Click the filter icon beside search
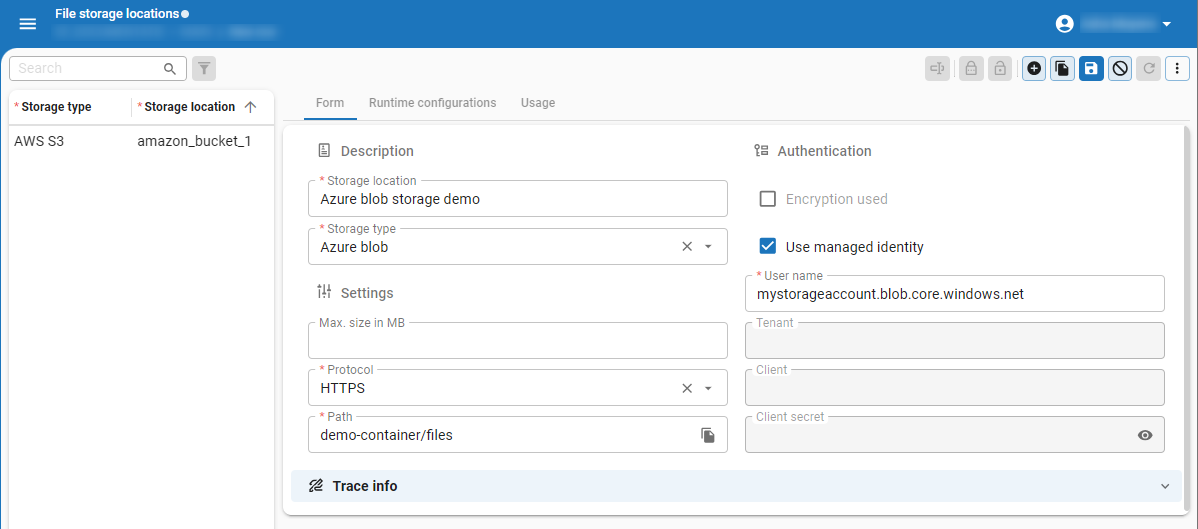The height and width of the screenshot is (529, 1198). point(204,68)
